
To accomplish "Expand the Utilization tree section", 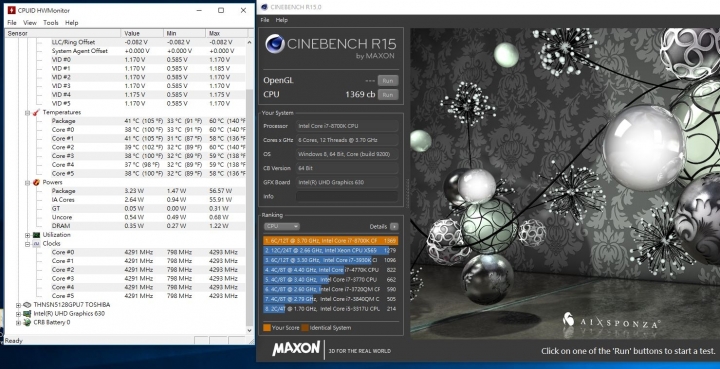I will tap(27, 235).
